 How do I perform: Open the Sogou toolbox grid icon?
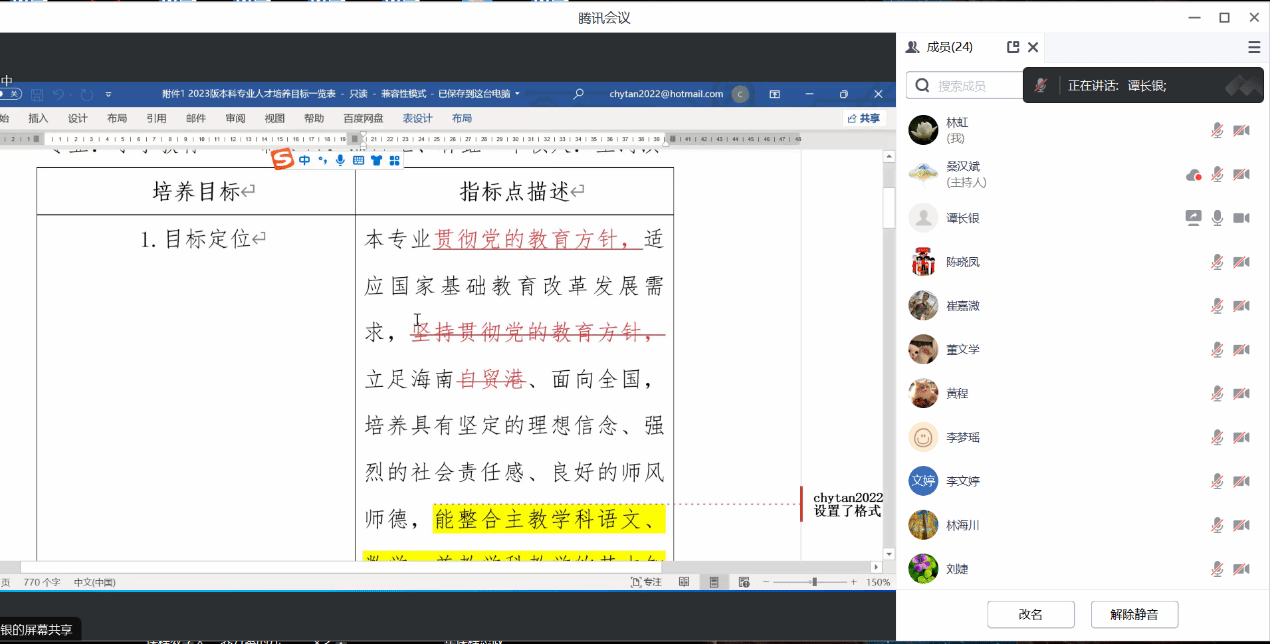[x=394, y=160]
